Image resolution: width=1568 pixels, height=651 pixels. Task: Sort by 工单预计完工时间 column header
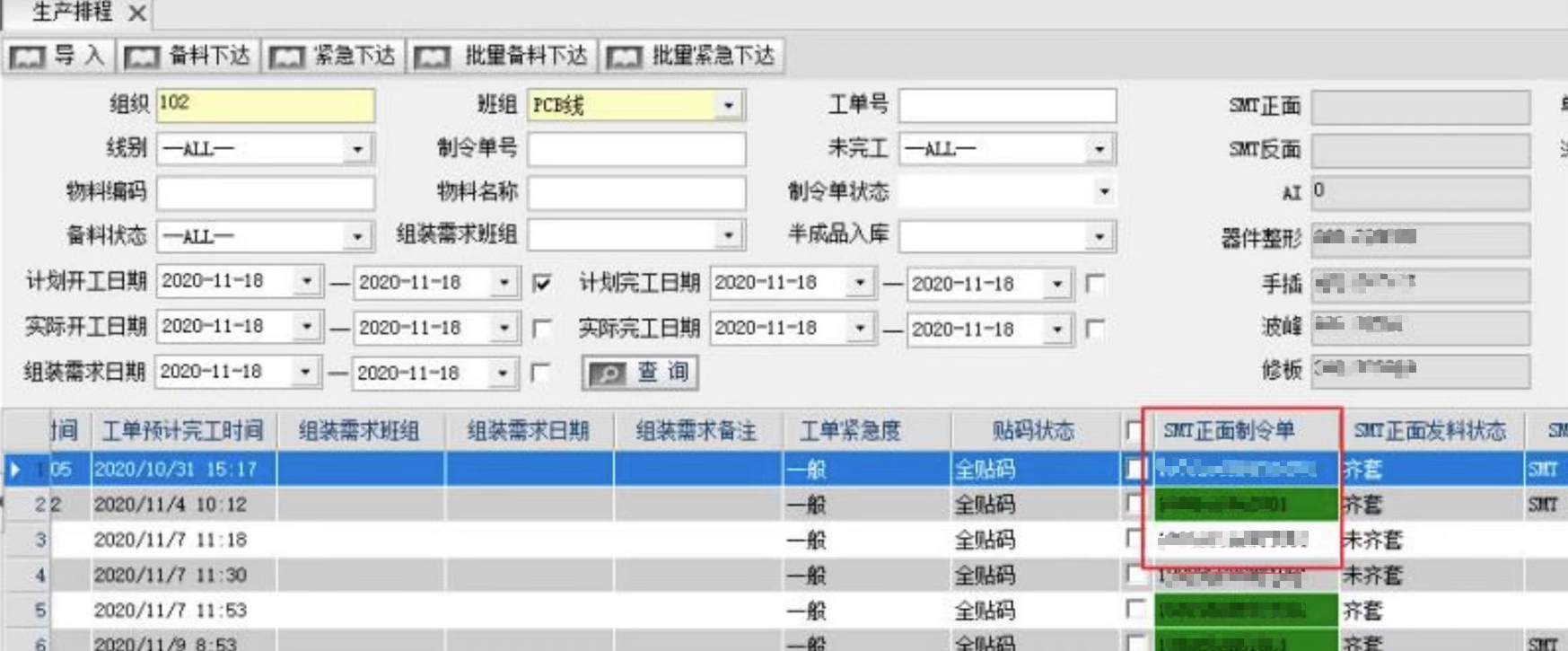pyautogui.click(x=183, y=431)
